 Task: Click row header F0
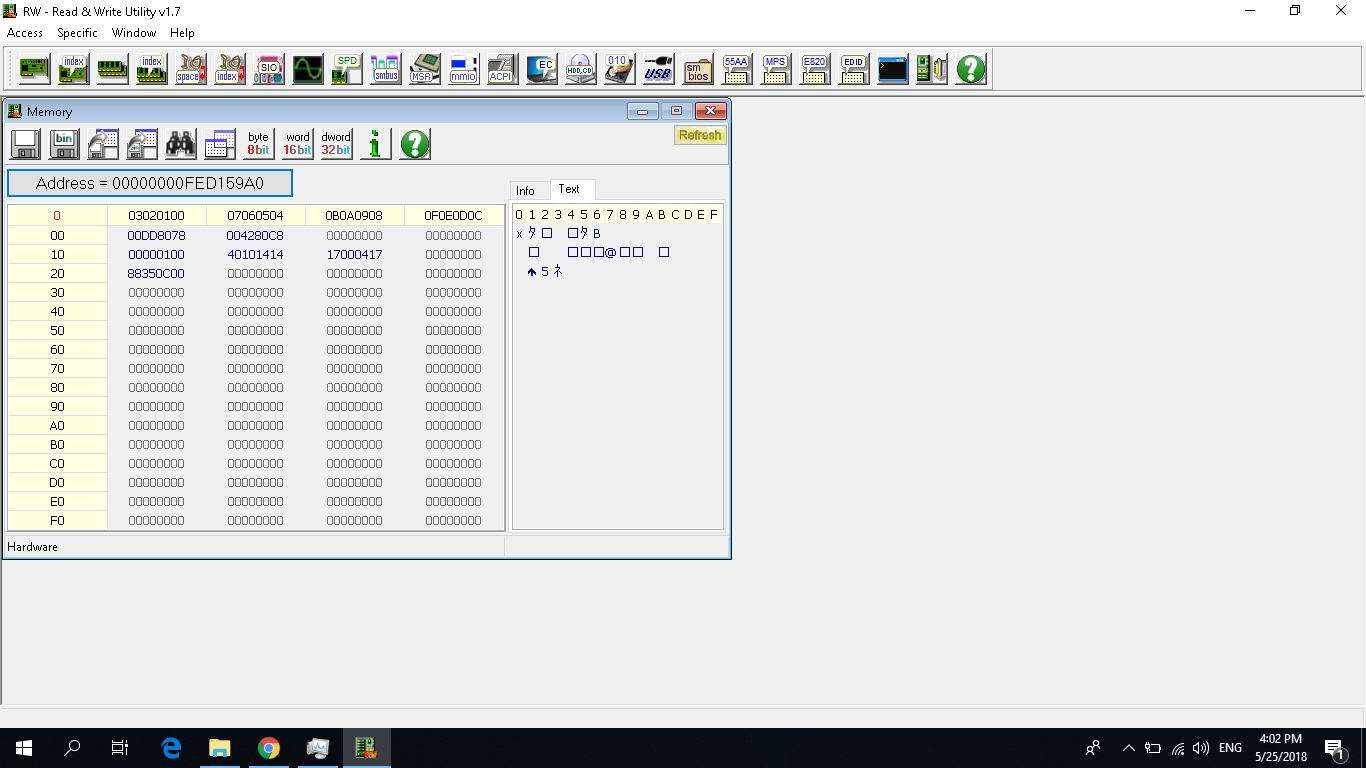57,520
